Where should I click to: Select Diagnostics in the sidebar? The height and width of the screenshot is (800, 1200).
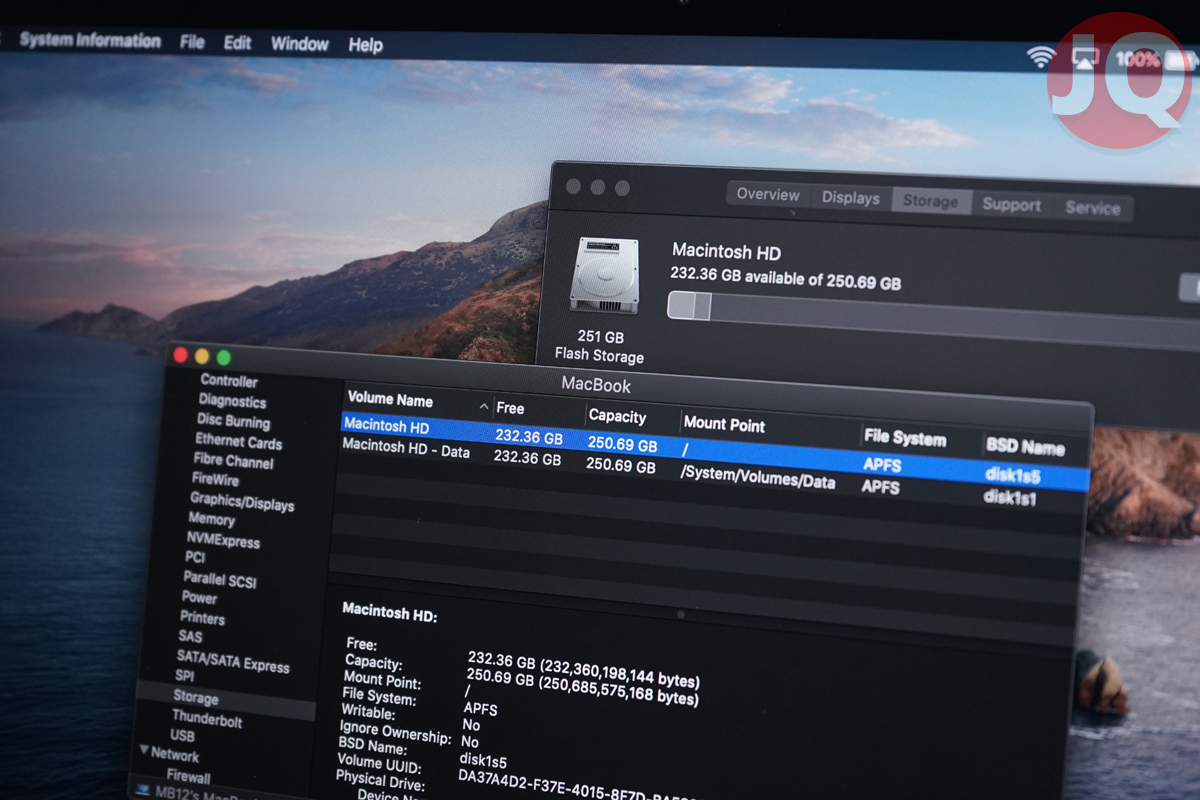point(232,401)
